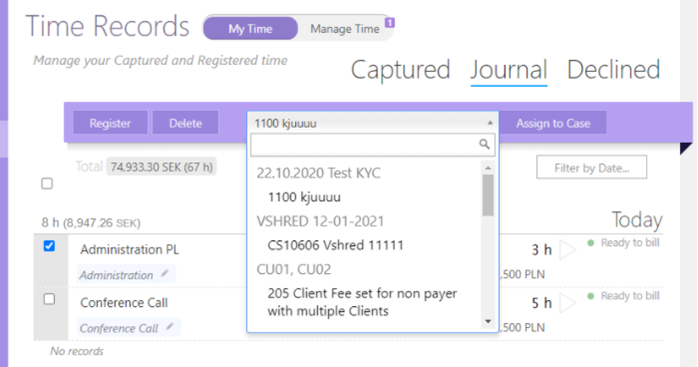Click the Filter by Date input field
The height and width of the screenshot is (367, 698).
[x=592, y=167]
